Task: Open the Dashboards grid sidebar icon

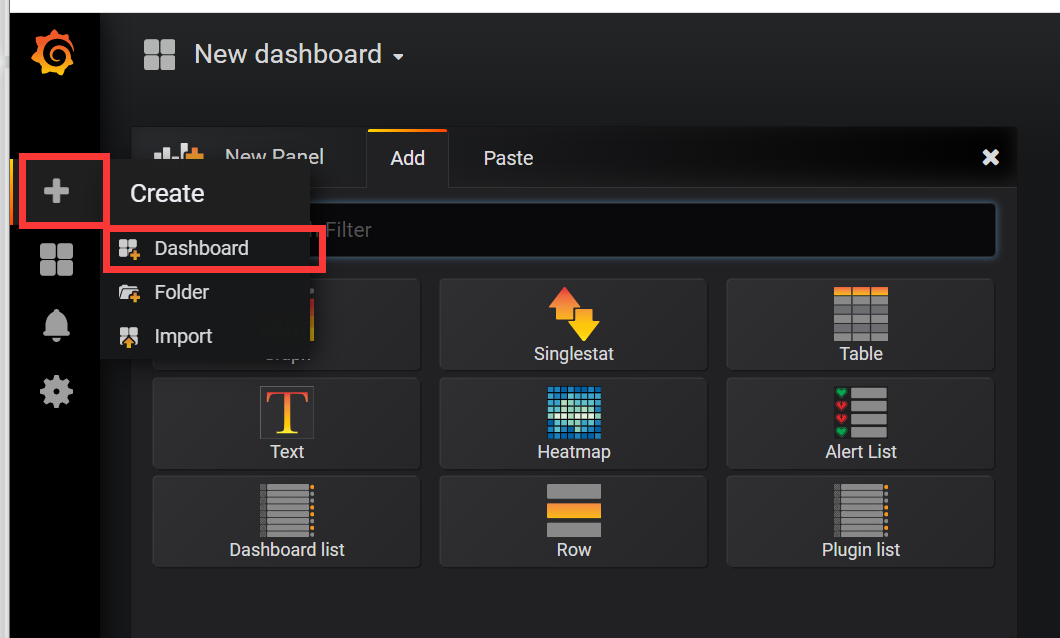Action: point(56,260)
